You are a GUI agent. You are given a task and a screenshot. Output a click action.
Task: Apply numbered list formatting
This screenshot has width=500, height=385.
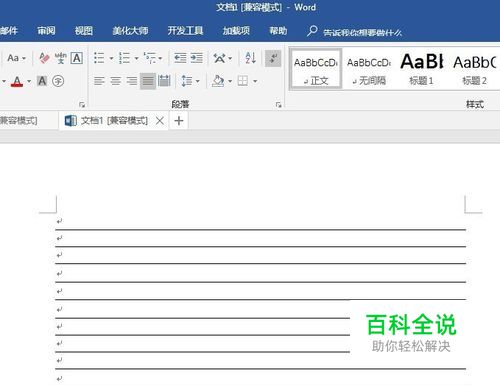tap(124, 58)
